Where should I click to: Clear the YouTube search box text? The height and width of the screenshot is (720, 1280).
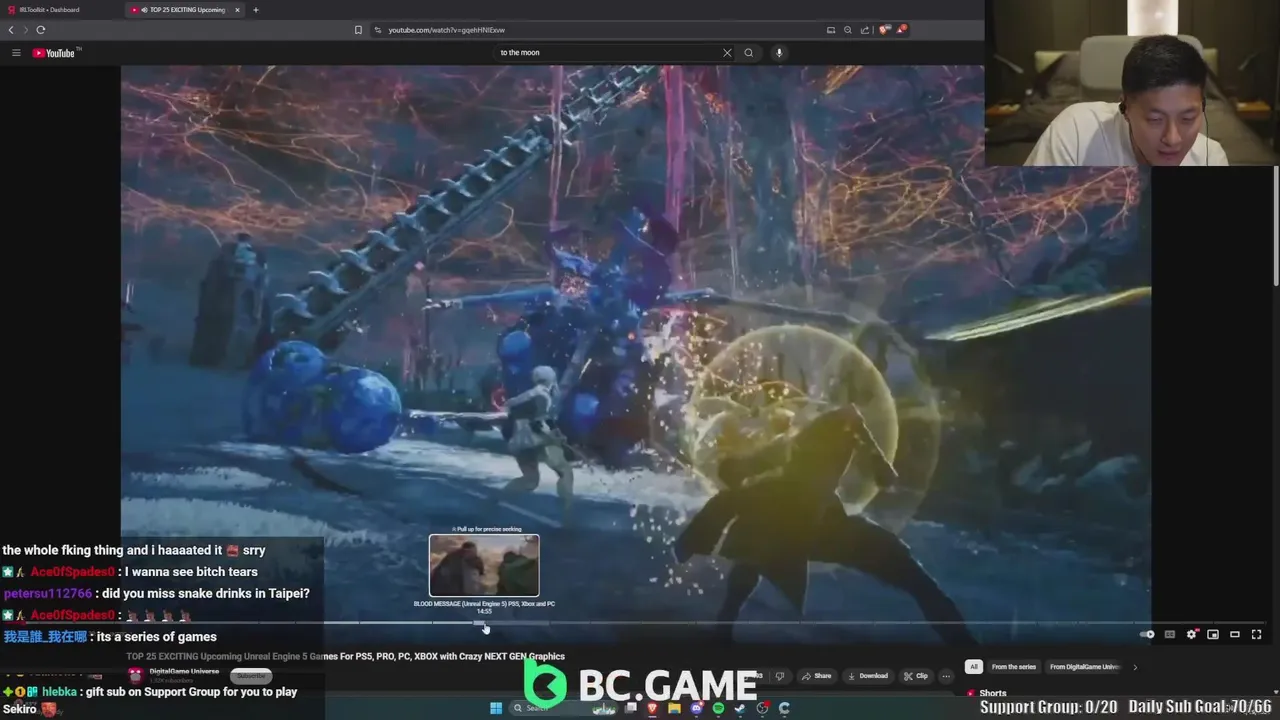[727, 53]
